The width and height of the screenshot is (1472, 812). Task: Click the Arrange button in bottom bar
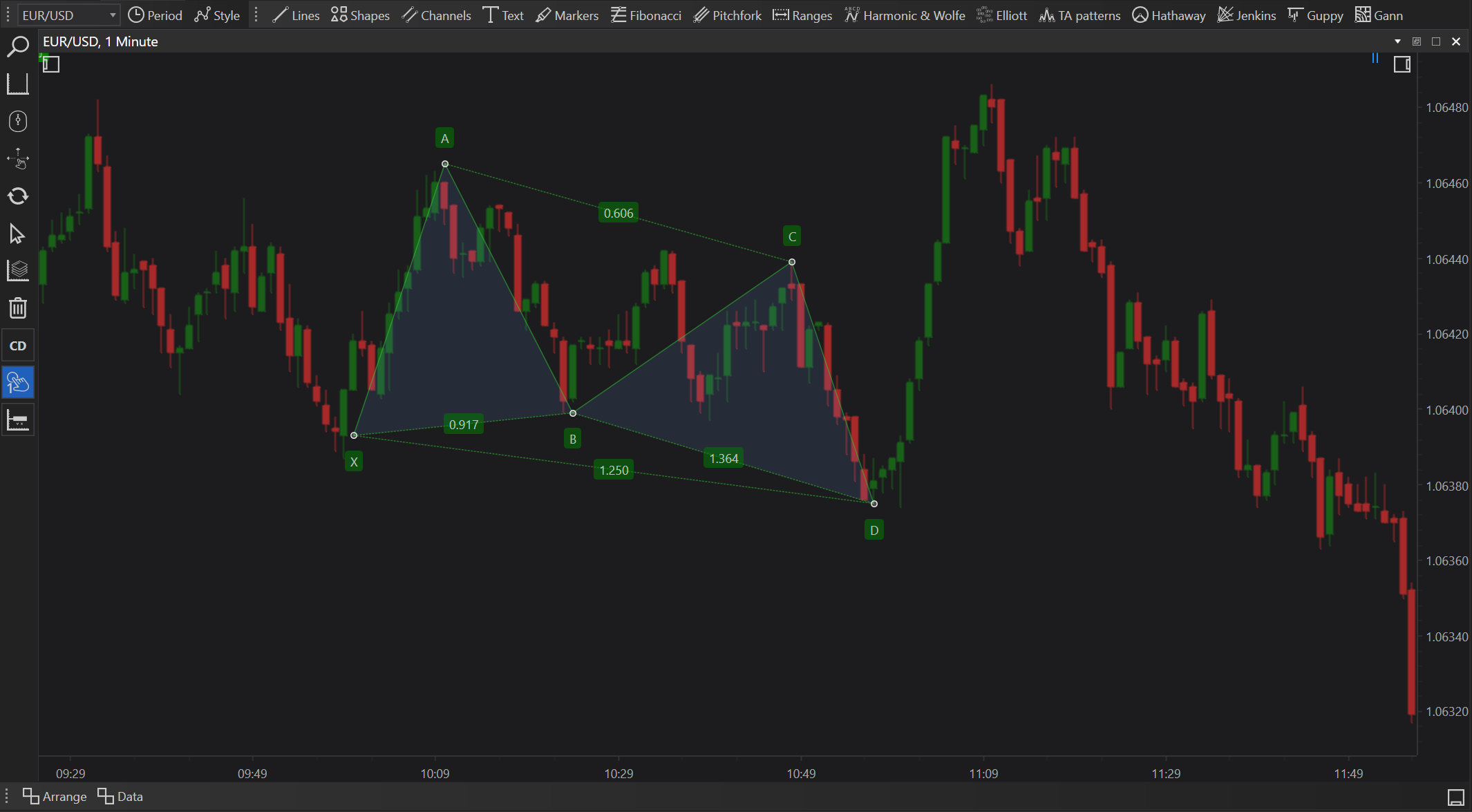55,796
